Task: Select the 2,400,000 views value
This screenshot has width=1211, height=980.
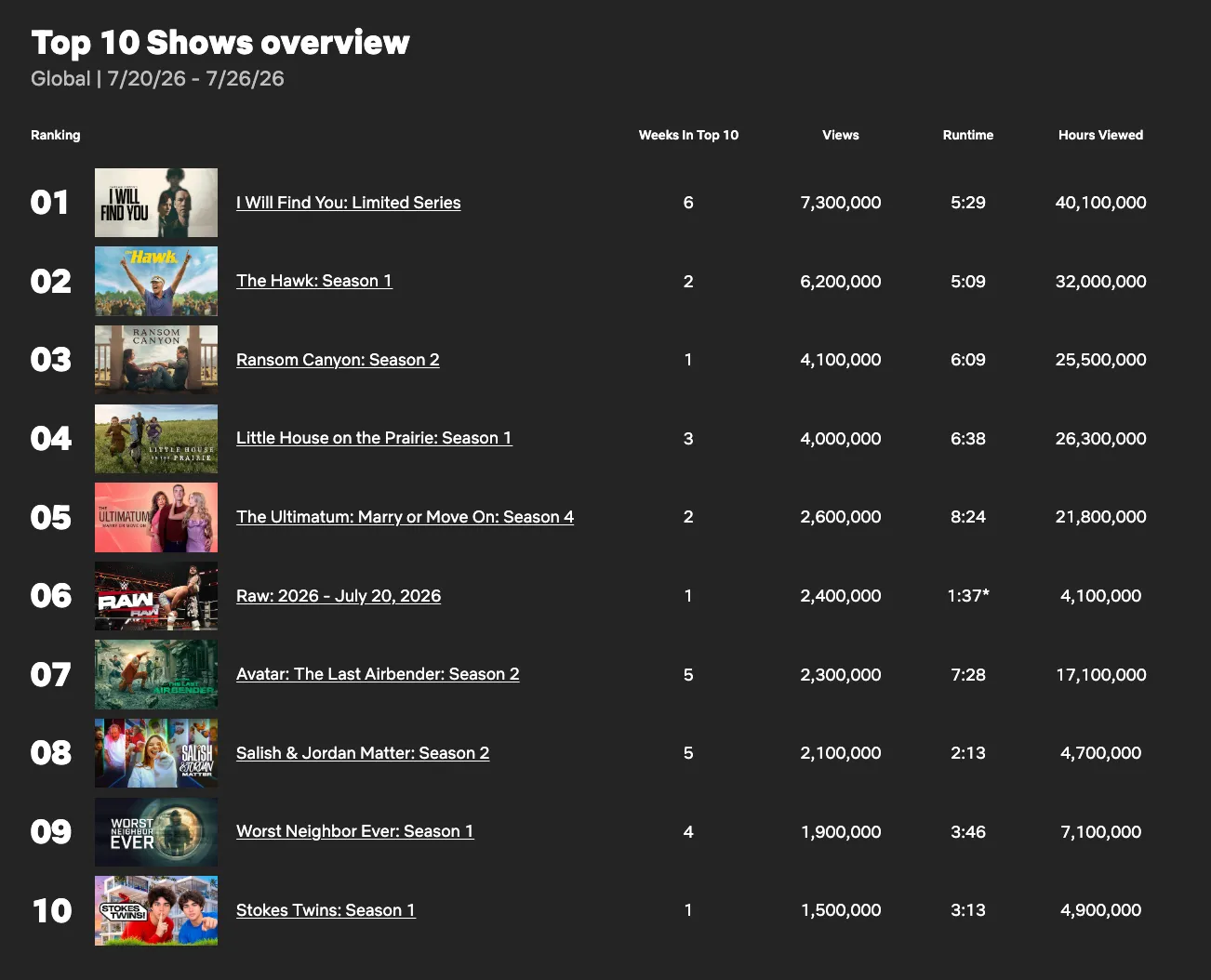Action: [x=841, y=596]
